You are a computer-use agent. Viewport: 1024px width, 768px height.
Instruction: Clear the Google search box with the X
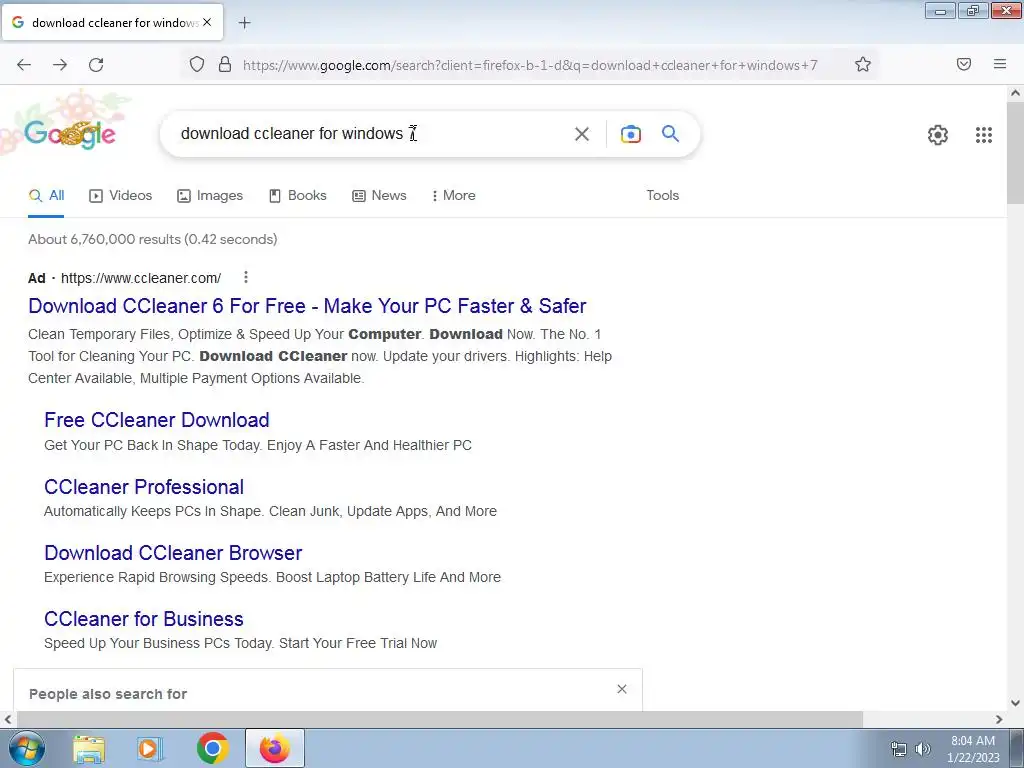point(582,134)
